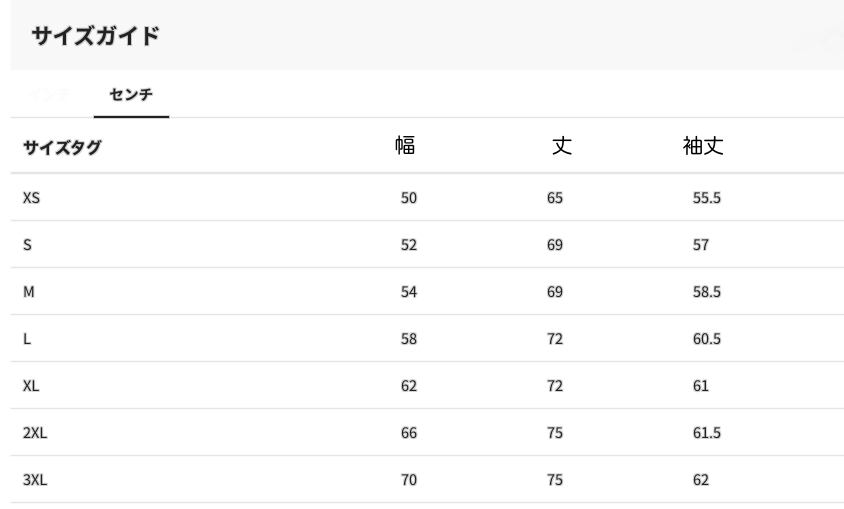This screenshot has width=844, height=509.
Task: Click the サイズタグ column header
Action: pyautogui.click(x=62, y=149)
